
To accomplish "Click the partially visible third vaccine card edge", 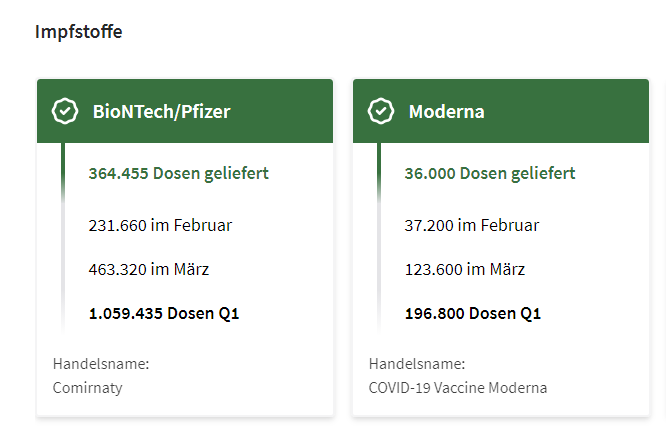I will pyautogui.click(x=664, y=247).
